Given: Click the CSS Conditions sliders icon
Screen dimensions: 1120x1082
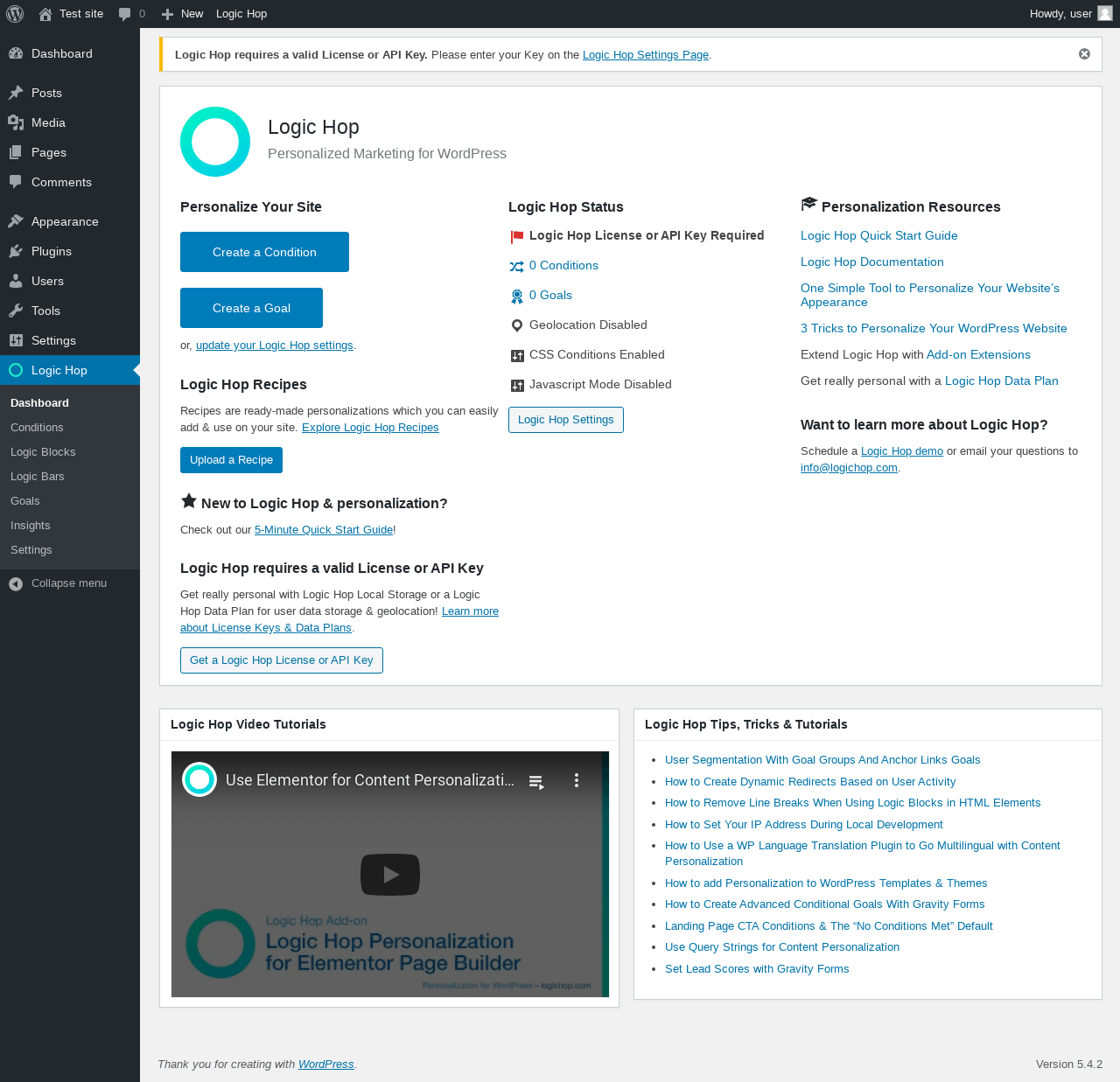Looking at the screenshot, I should pyautogui.click(x=517, y=355).
